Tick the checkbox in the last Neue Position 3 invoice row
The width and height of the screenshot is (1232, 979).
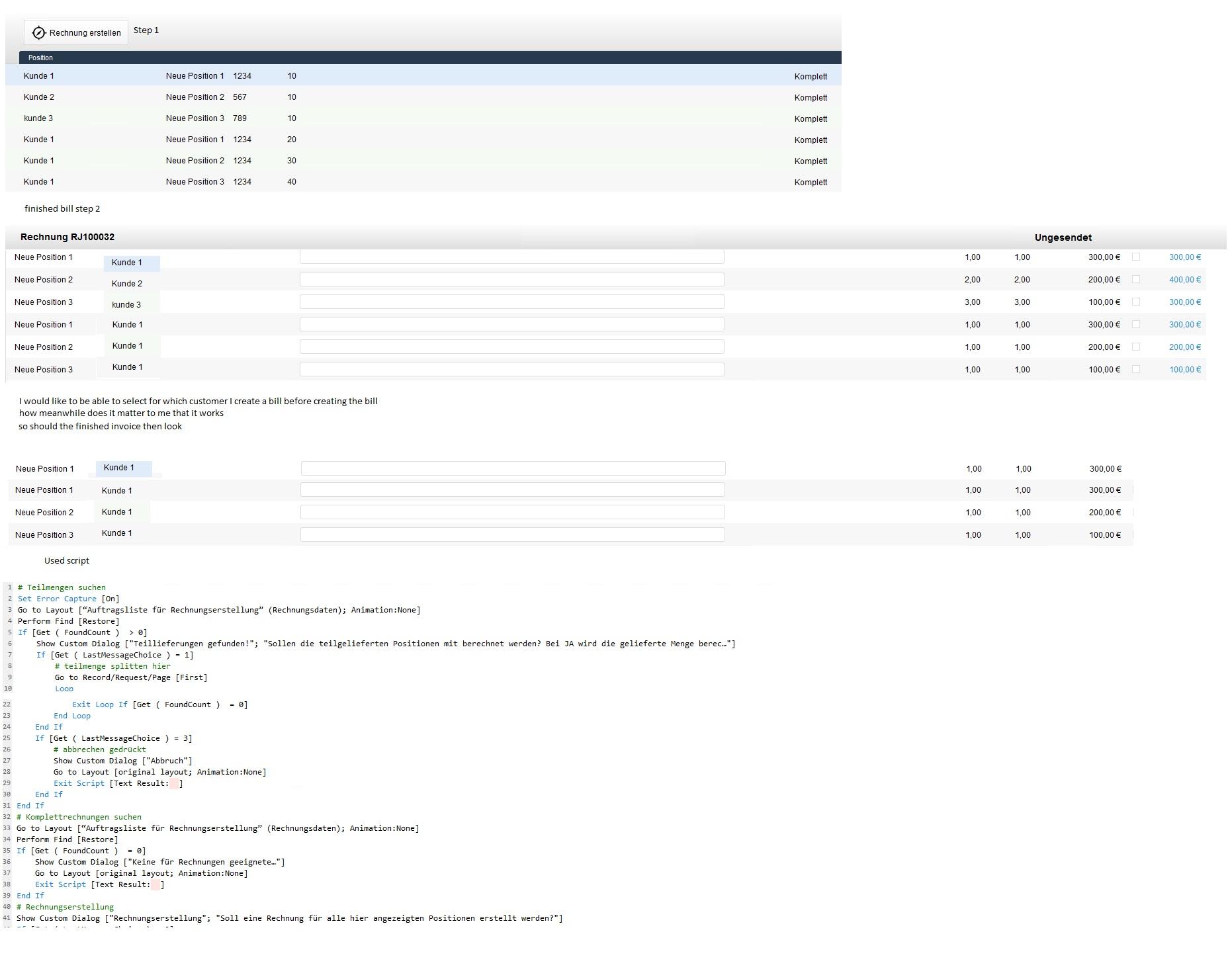(x=1136, y=369)
